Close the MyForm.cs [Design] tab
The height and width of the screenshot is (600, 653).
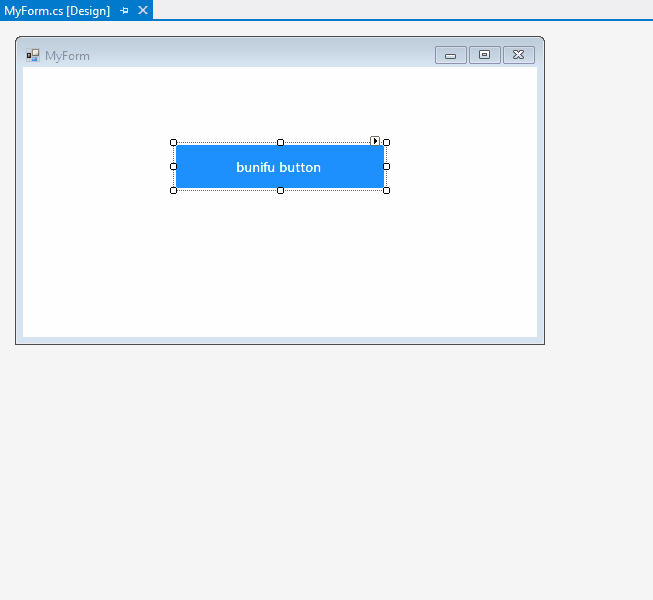[143, 10]
